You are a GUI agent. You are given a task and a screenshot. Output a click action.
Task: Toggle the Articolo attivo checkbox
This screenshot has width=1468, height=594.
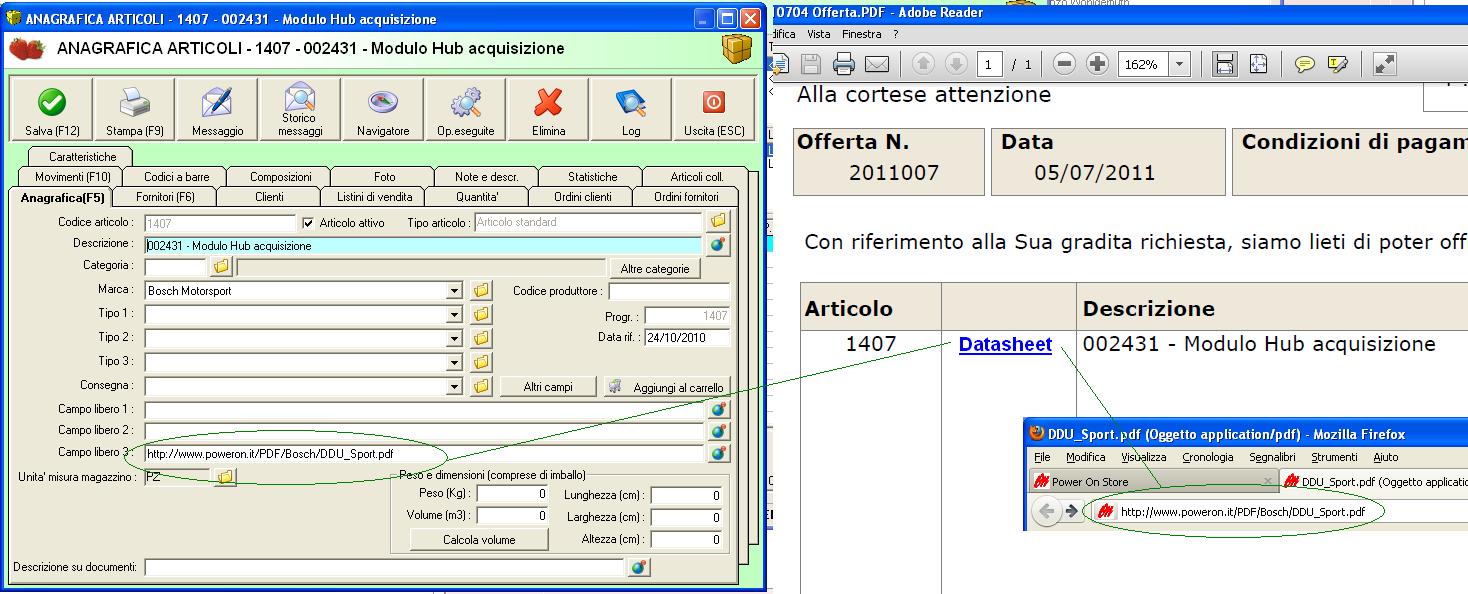(x=308, y=222)
